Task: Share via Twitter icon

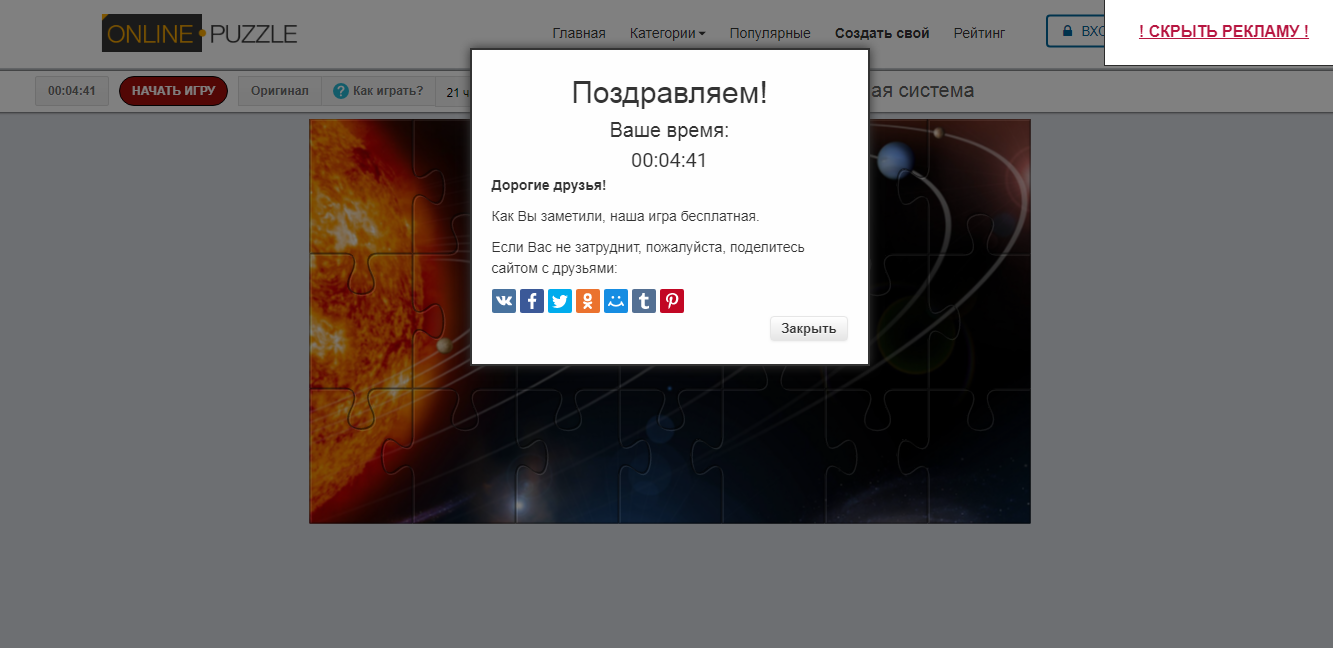Action: (560, 301)
